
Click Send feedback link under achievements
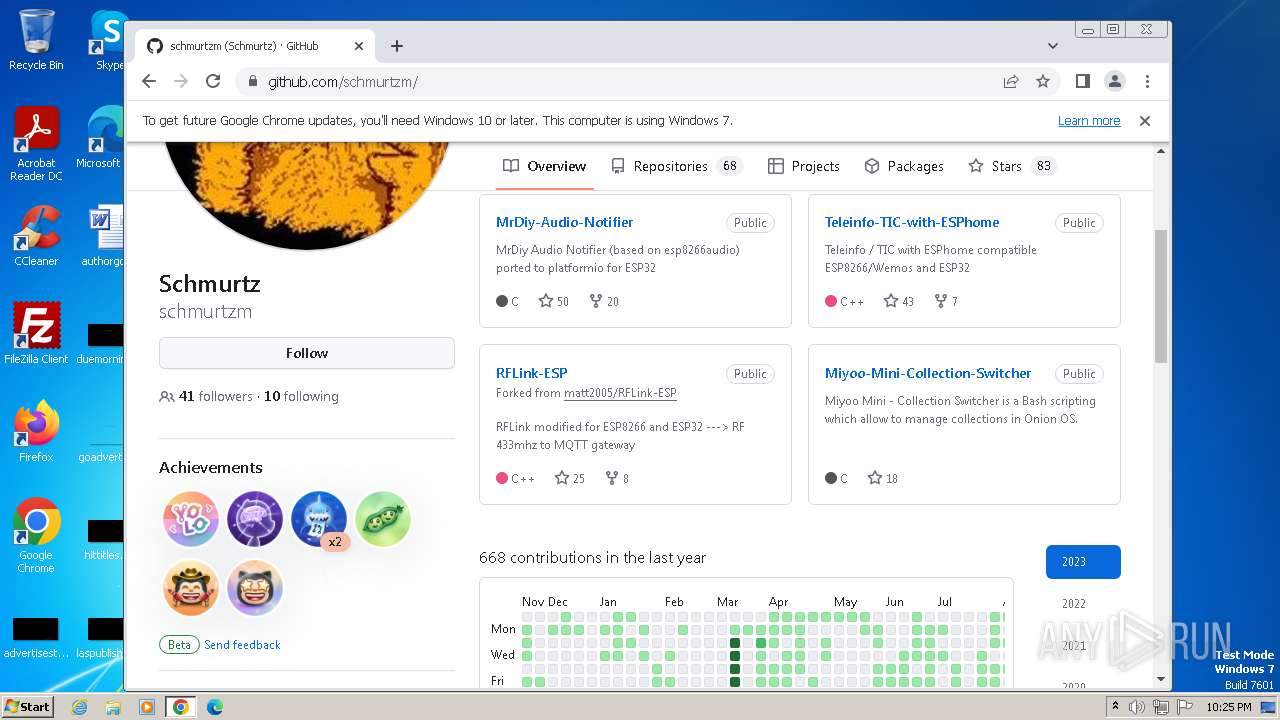242,645
